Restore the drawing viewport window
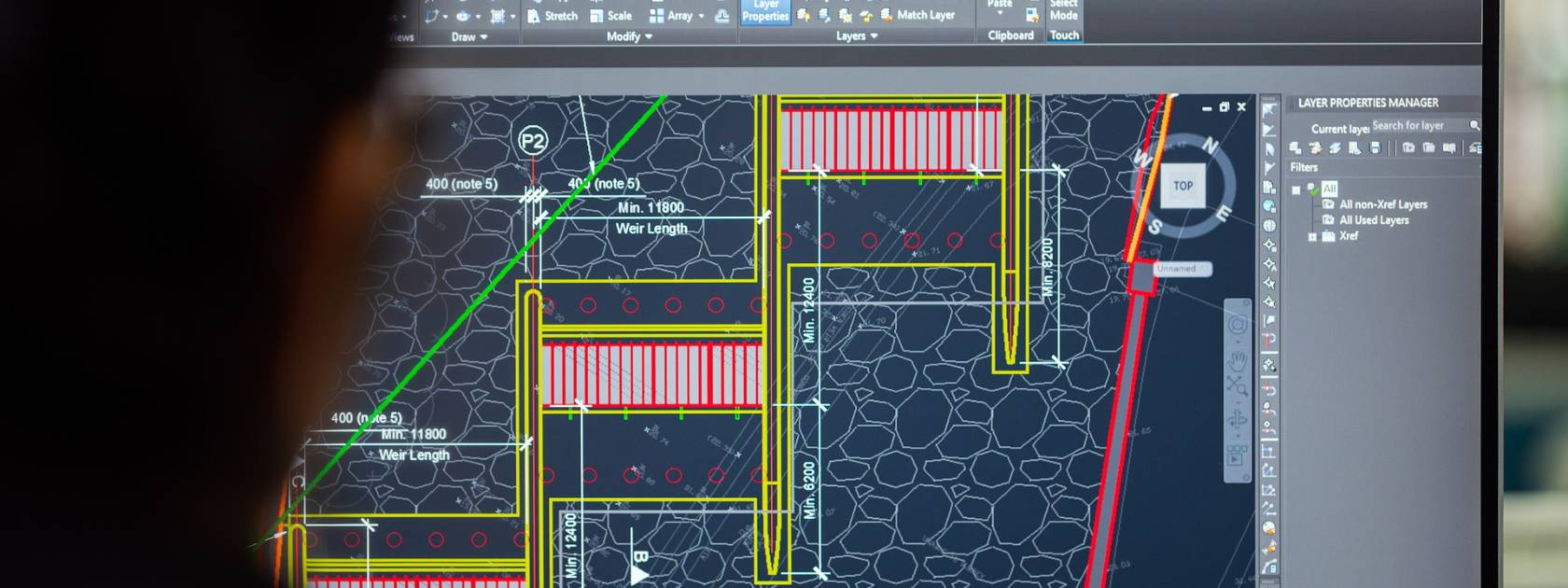This screenshot has width=1568, height=588. coord(1225,107)
